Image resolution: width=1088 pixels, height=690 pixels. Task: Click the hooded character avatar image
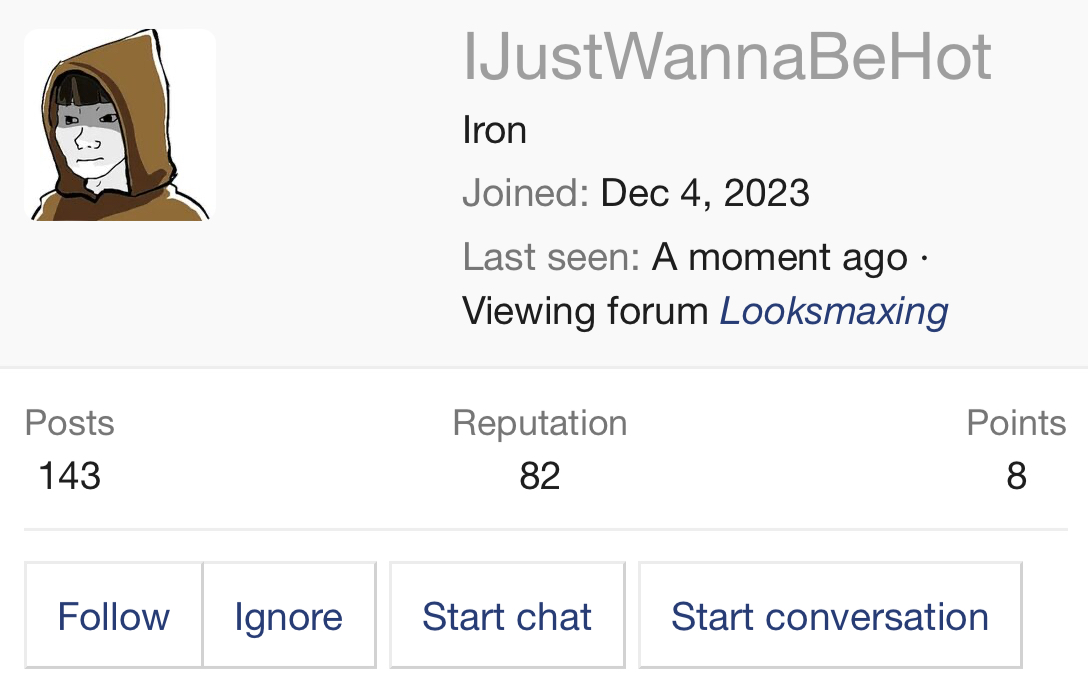point(119,125)
